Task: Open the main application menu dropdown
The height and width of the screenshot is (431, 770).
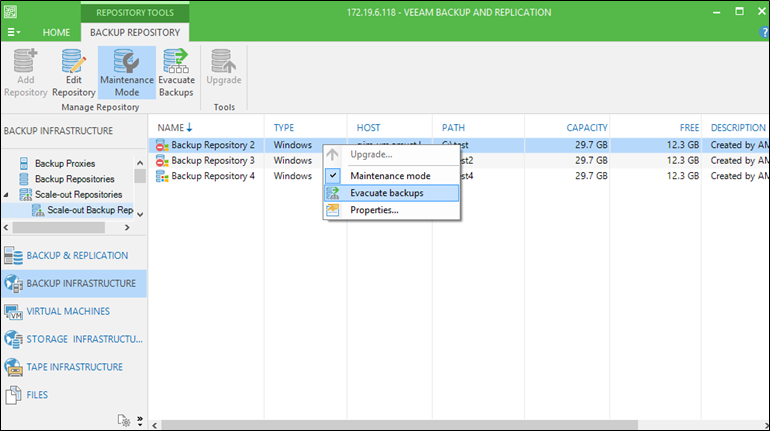Action: 13,33
